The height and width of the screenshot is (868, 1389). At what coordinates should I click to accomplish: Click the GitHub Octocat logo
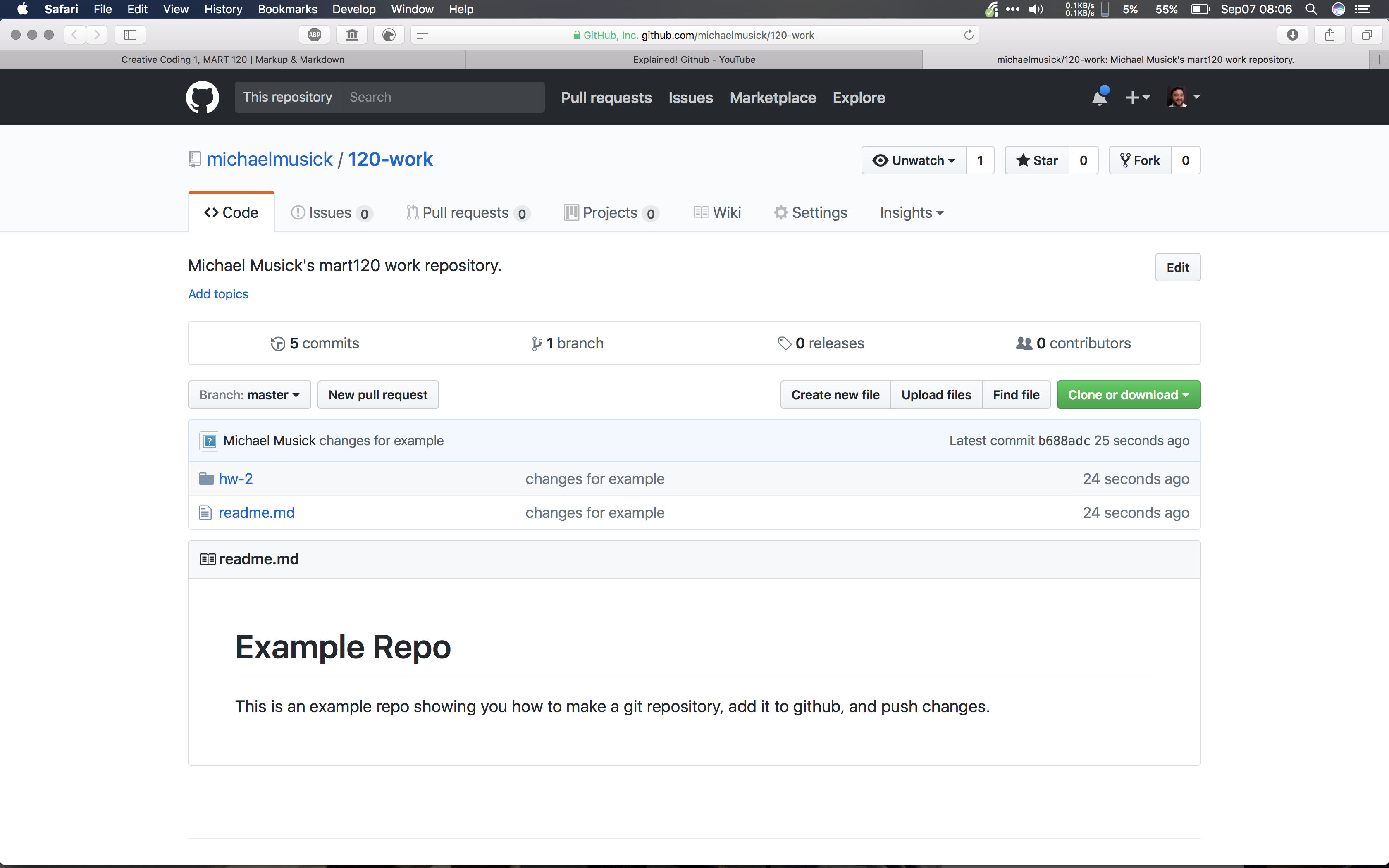pyautogui.click(x=202, y=97)
